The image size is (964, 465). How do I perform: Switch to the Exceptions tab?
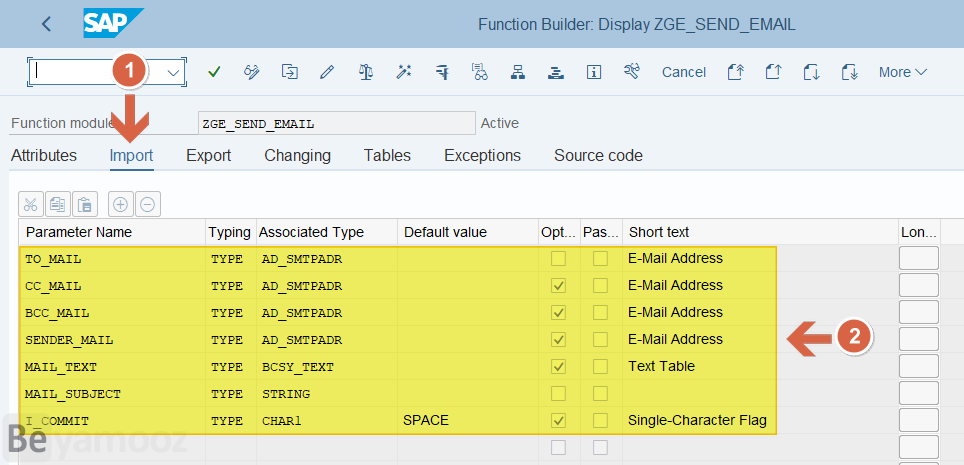pos(483,156)
